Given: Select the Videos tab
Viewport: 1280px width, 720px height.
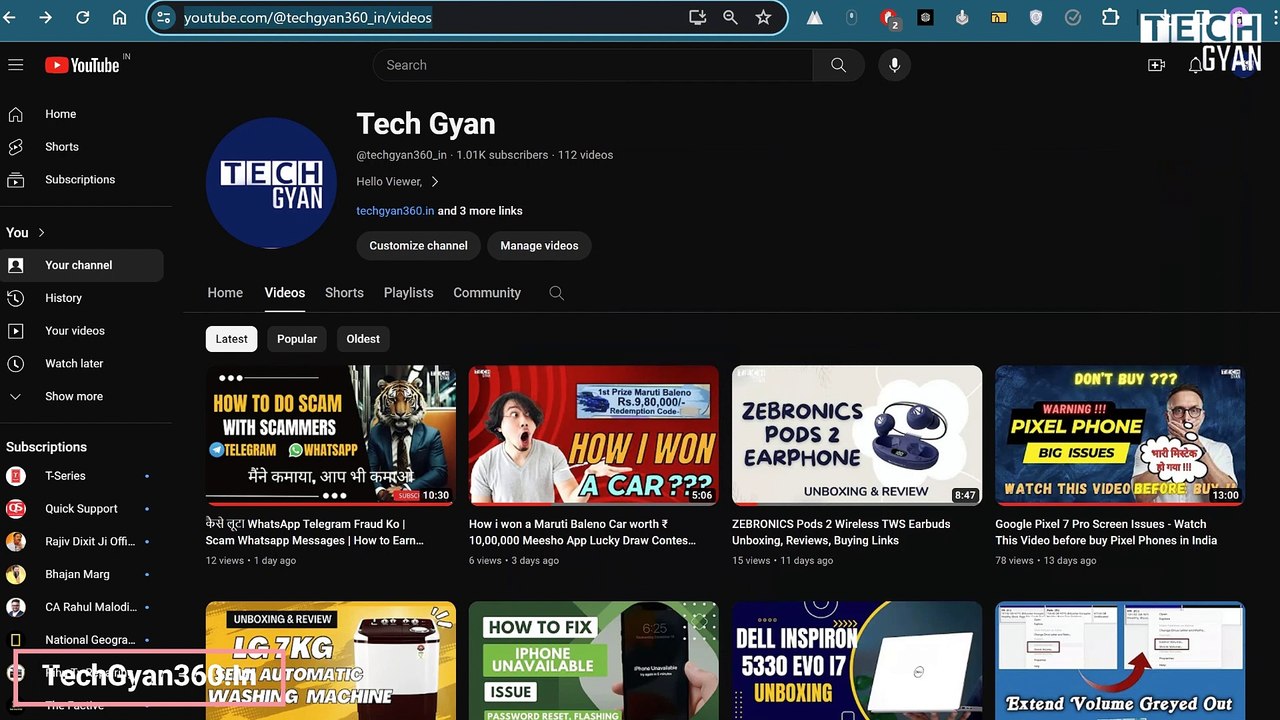Looking at the screenshot, I should tap(285, 293).
